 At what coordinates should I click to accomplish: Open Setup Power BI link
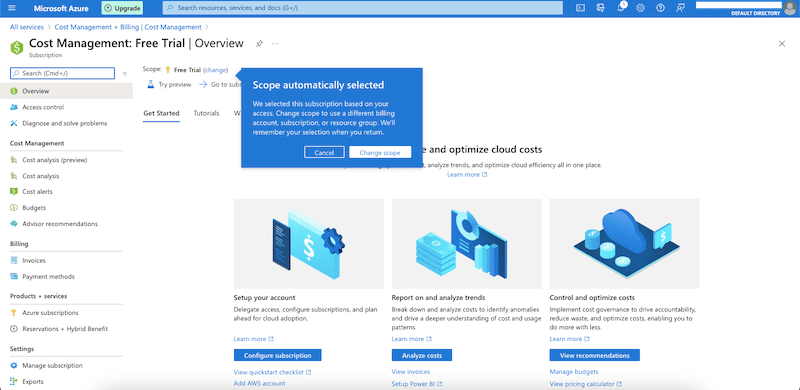417,383
